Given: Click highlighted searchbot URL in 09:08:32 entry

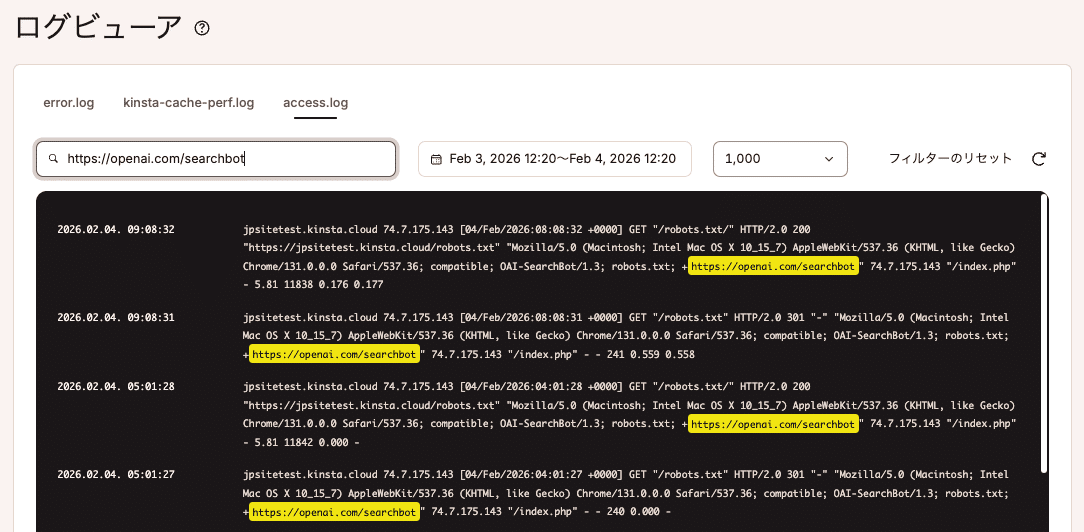Looking at the screenshot, I should [774, 267].
